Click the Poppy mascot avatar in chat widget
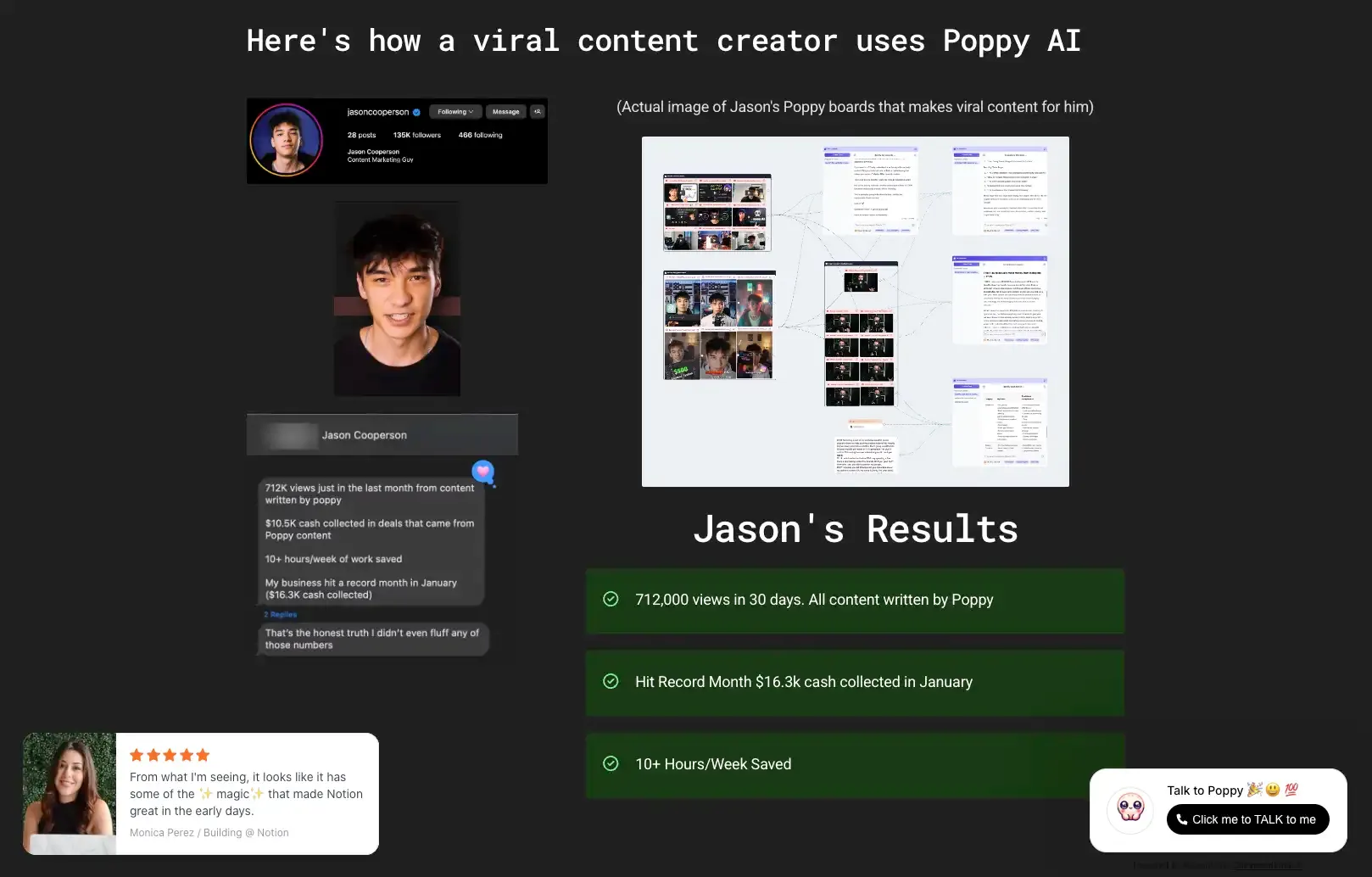This screenshot has height=877, width=1372. click(x=1130, y=809)
